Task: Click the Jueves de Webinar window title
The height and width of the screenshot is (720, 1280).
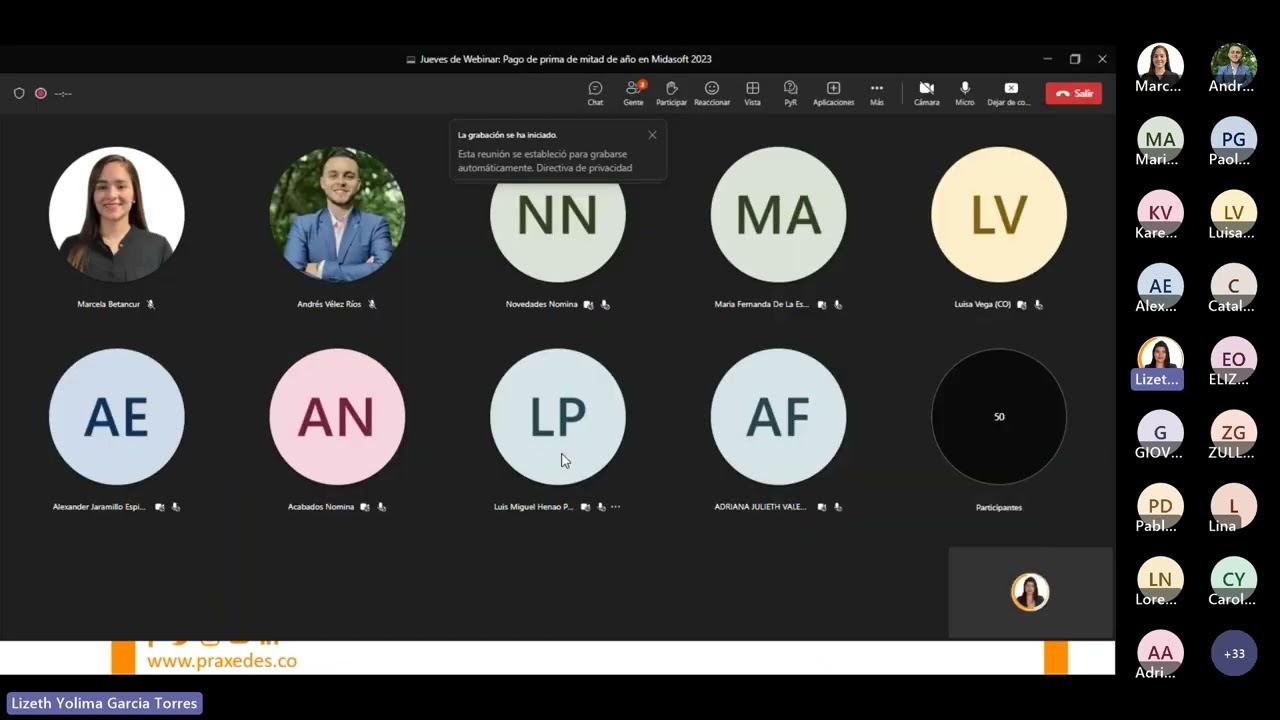Action: click(x=566, y=59)
